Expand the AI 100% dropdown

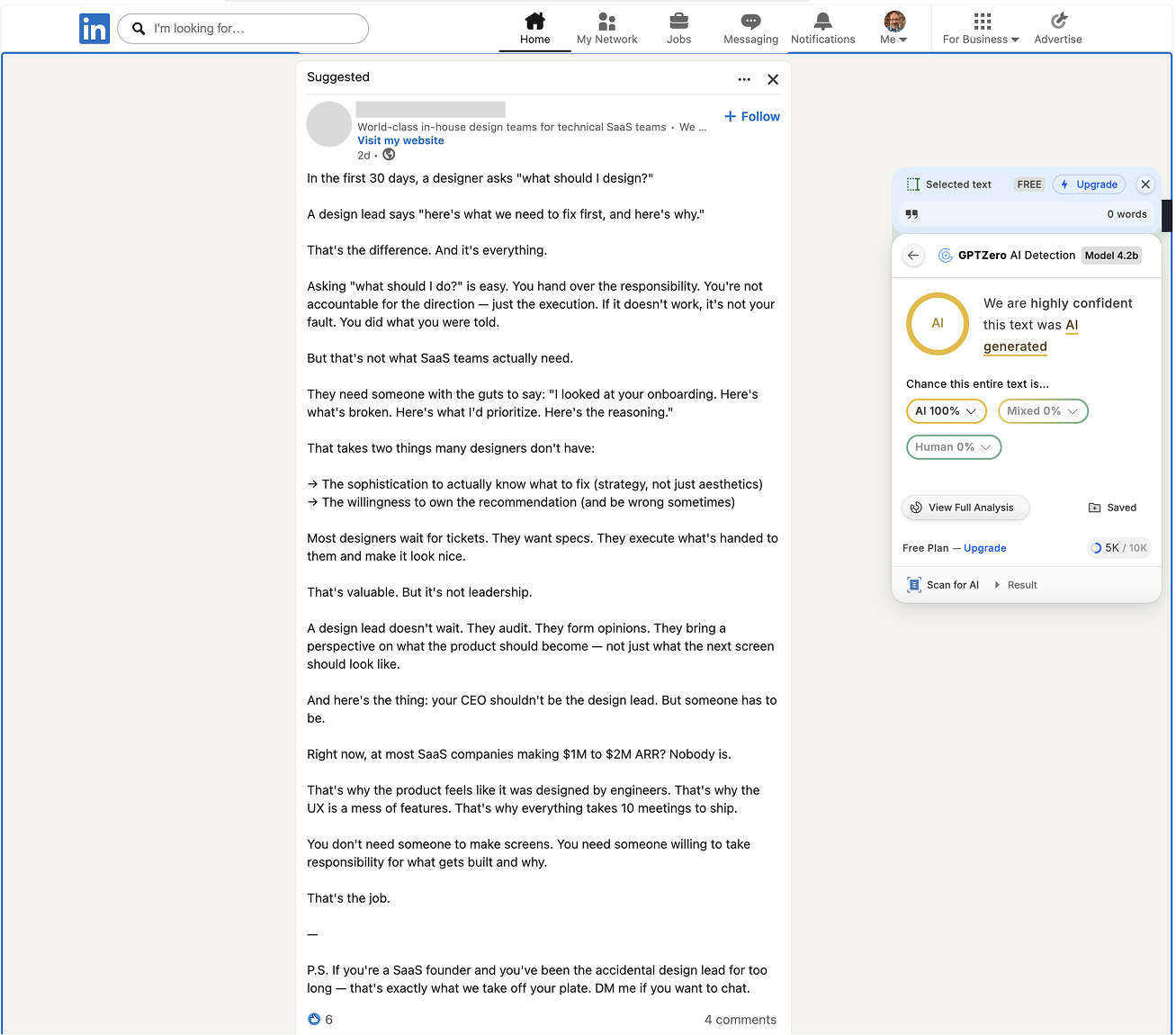click(946, 411)
